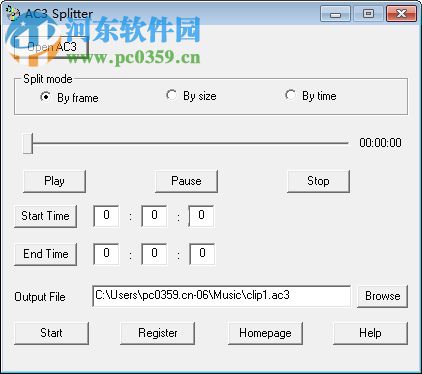Click the Open AC3 button
The image size is (422, 374).
click(x=51, y=47)
